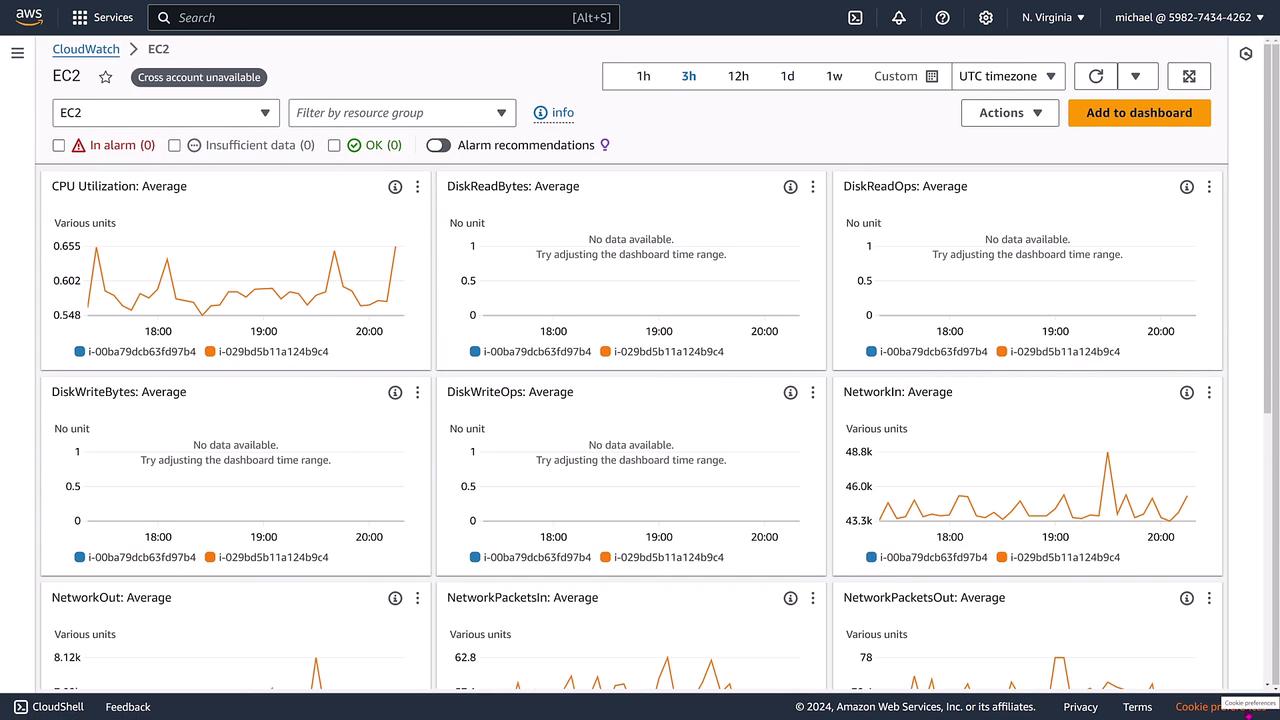Select the 1w time range

(834, 76)
